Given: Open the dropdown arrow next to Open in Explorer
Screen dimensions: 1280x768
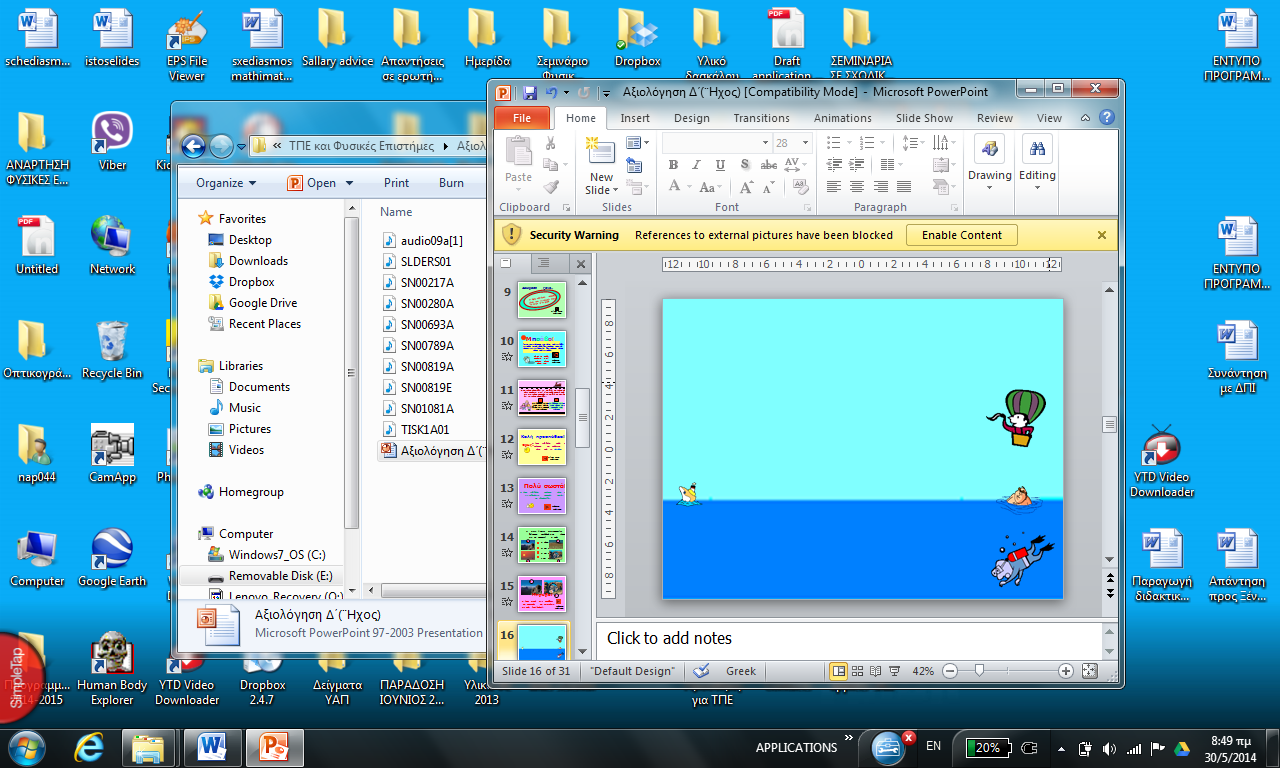Looking at the screenshot, I should (x=349, y=183).
